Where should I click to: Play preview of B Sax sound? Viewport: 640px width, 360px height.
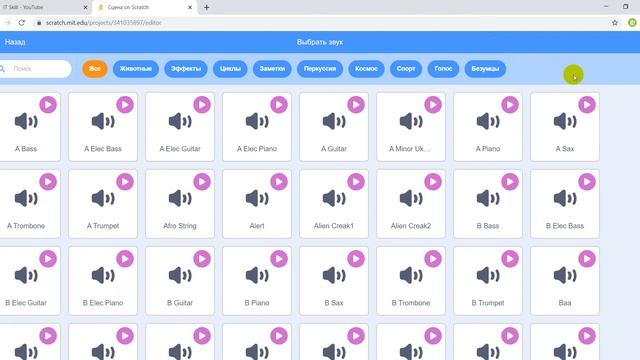[x=356, y=259]
